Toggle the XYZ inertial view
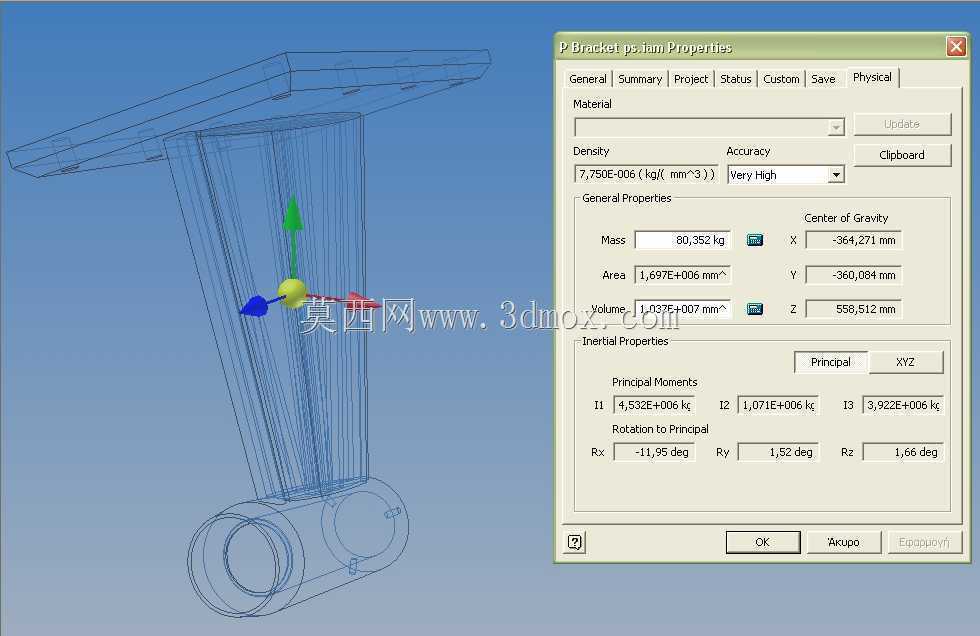 click(x=905, y=362)
